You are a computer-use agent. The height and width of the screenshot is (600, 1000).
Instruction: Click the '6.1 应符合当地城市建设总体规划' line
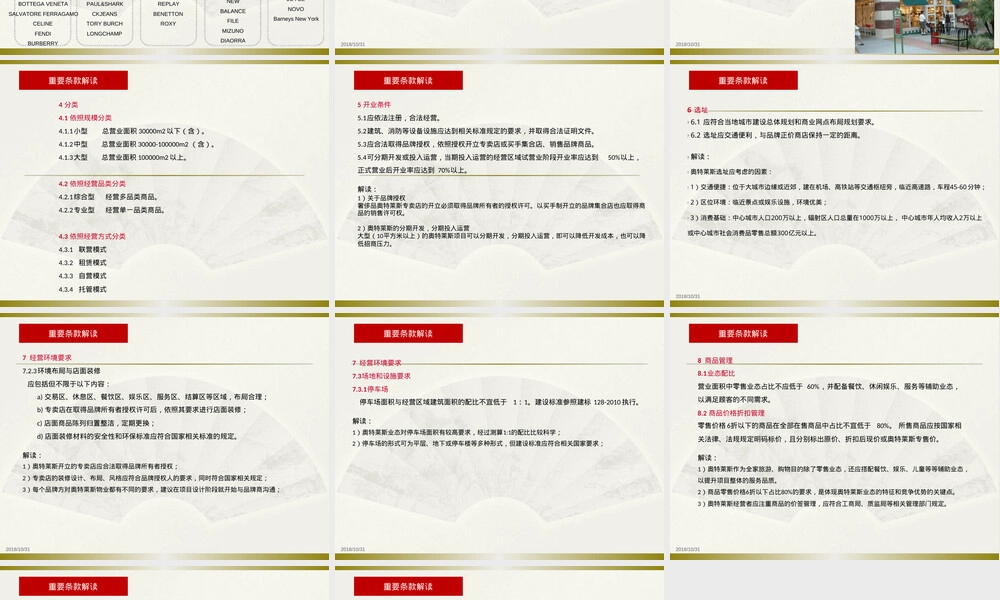click(784, 122)
